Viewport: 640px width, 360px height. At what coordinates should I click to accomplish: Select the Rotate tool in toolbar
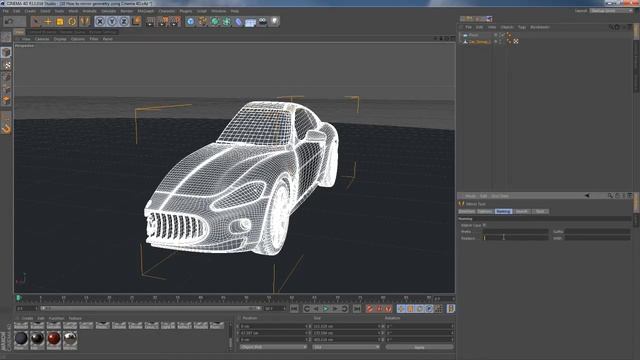(72, 21)
